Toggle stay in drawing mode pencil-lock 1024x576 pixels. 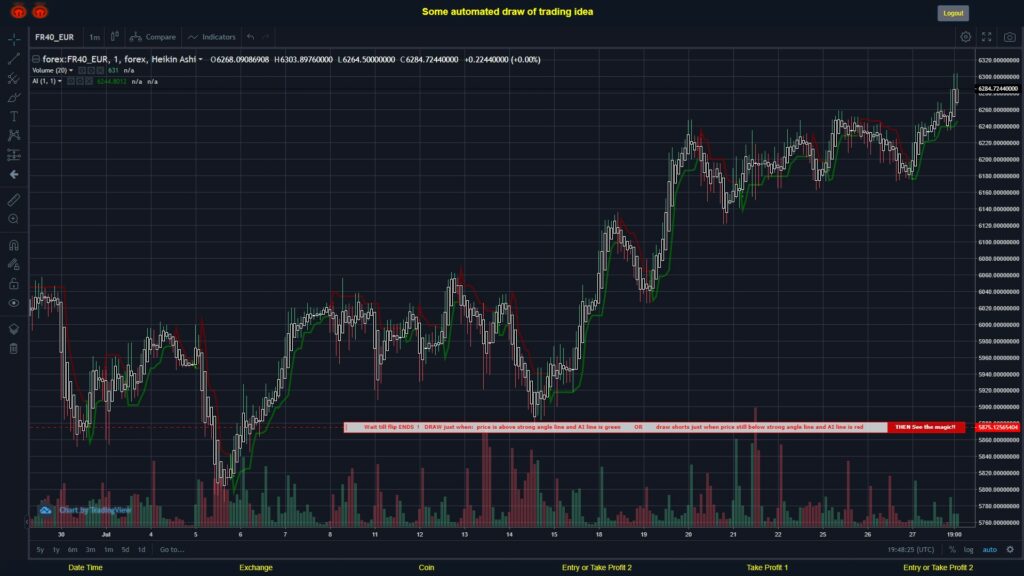[x=14, y=264]
